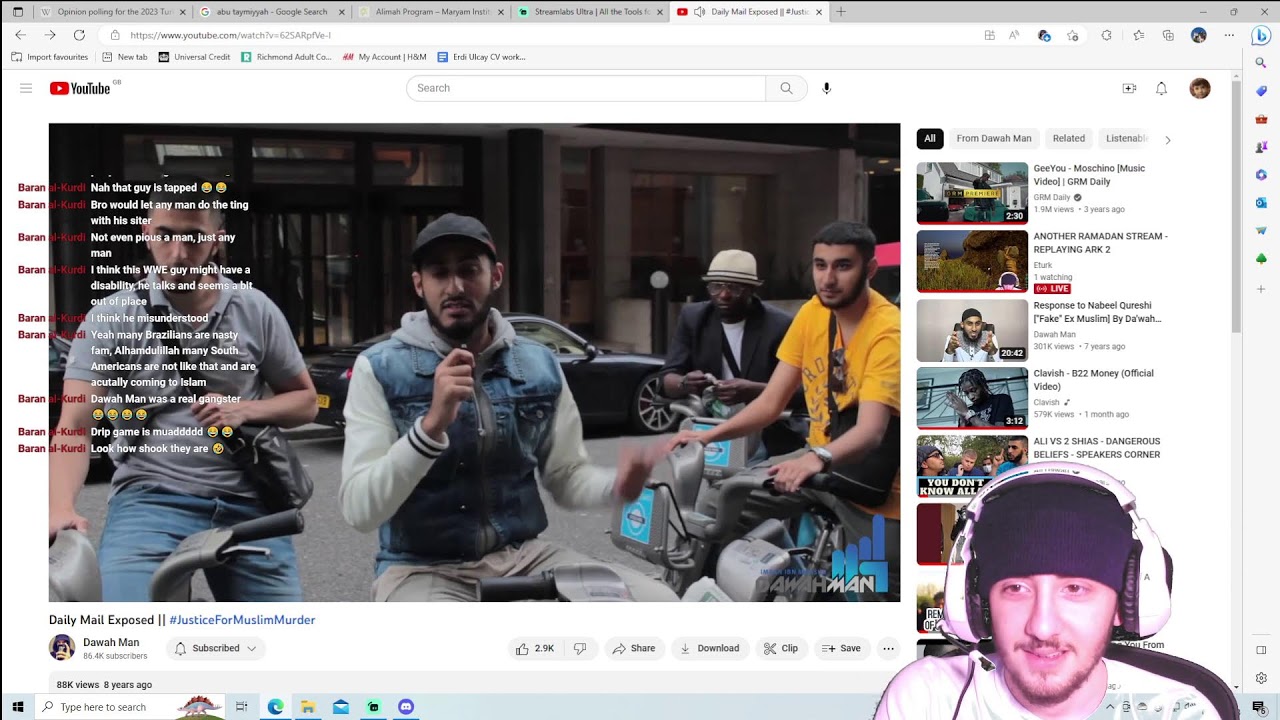1280x720 pixels.
Task: Show more filter chips with right chevron
Action: pos(1167,139)
